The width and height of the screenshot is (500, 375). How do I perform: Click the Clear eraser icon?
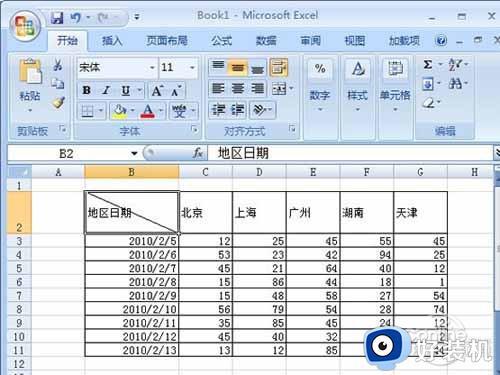pos(429,102)
